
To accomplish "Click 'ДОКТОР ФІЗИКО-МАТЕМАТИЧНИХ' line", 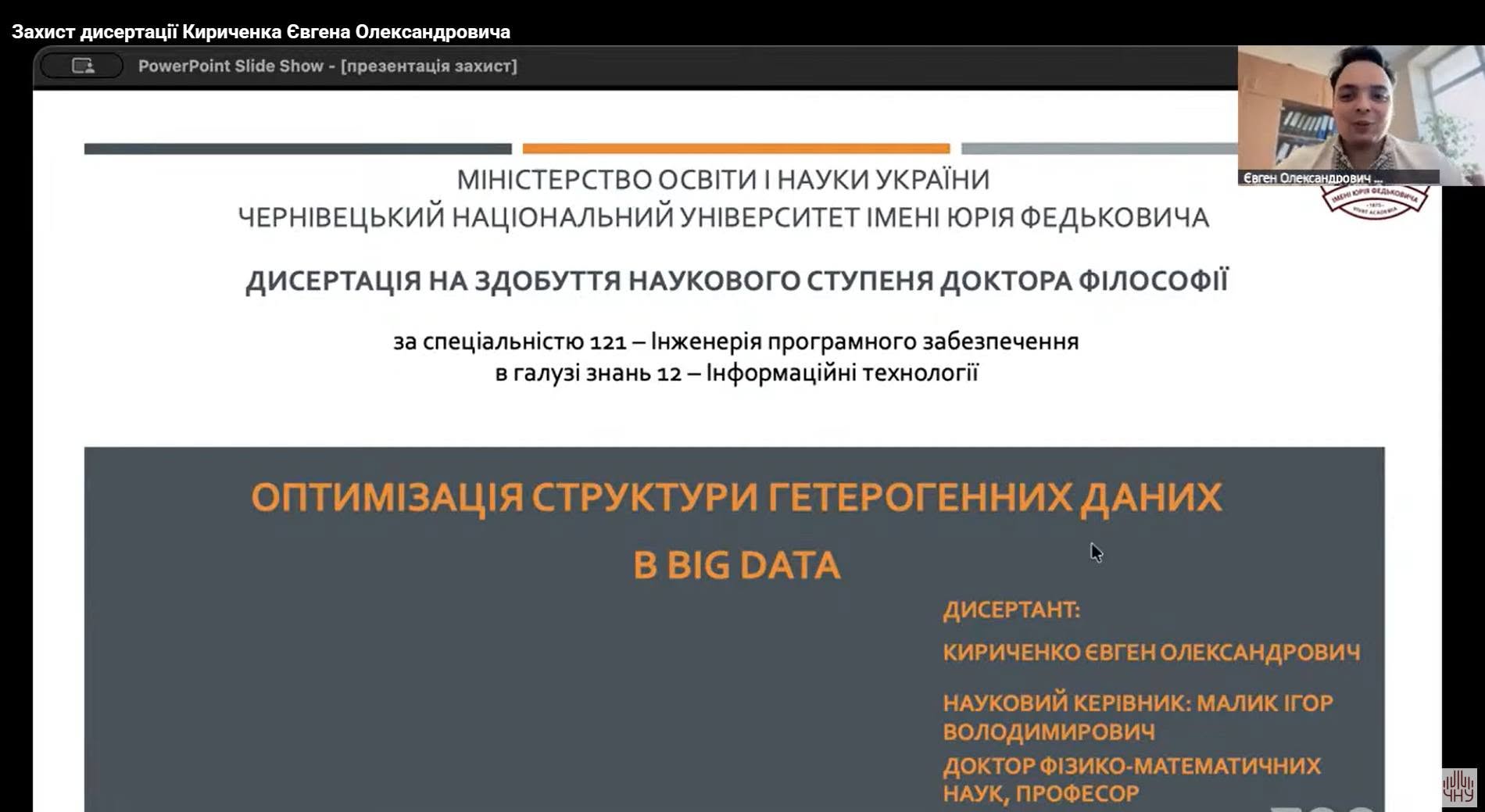I will click(1132, 766).
